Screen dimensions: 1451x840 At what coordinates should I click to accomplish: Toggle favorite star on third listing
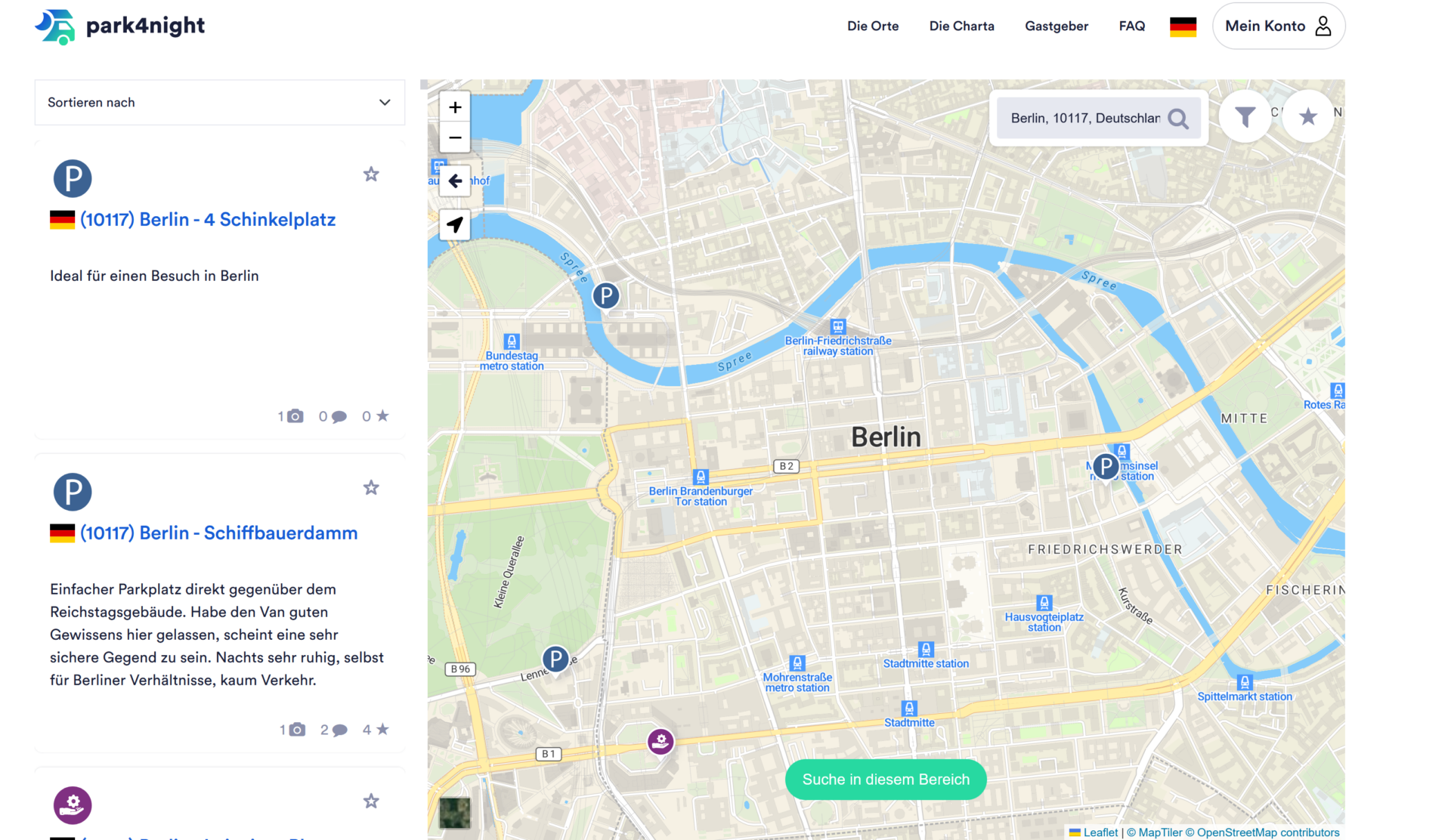(371, 801)
